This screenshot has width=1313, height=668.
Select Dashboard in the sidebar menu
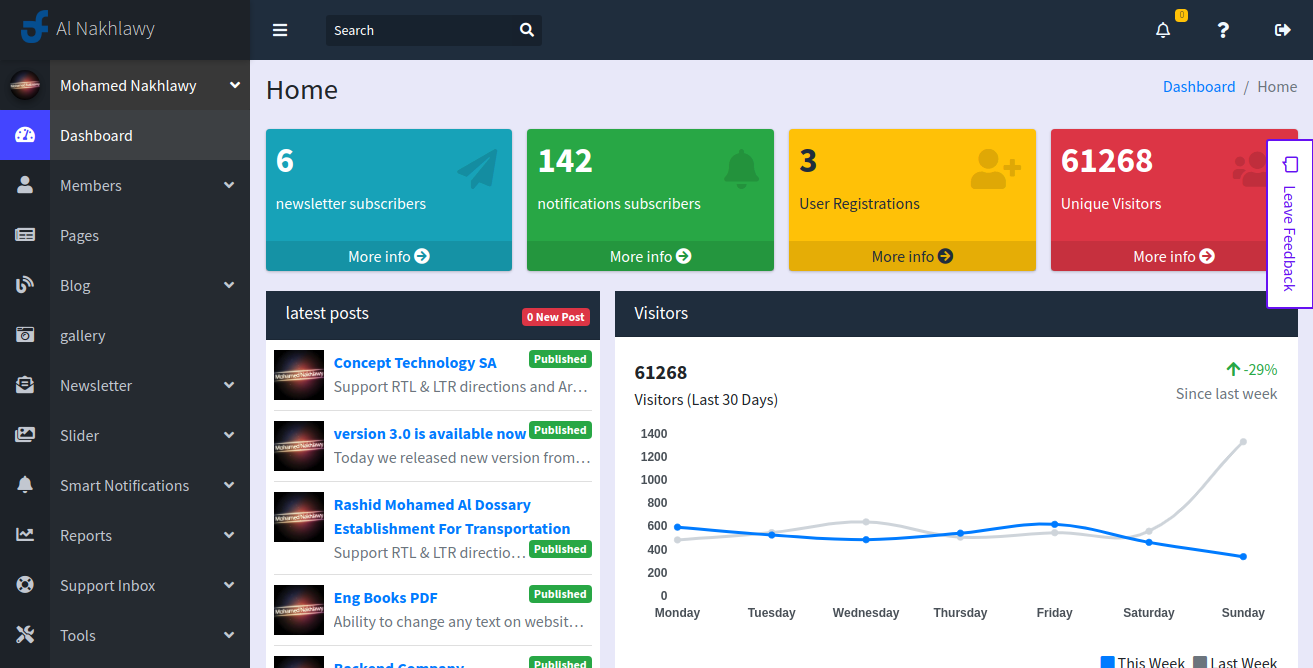click(x=96, y=135)
